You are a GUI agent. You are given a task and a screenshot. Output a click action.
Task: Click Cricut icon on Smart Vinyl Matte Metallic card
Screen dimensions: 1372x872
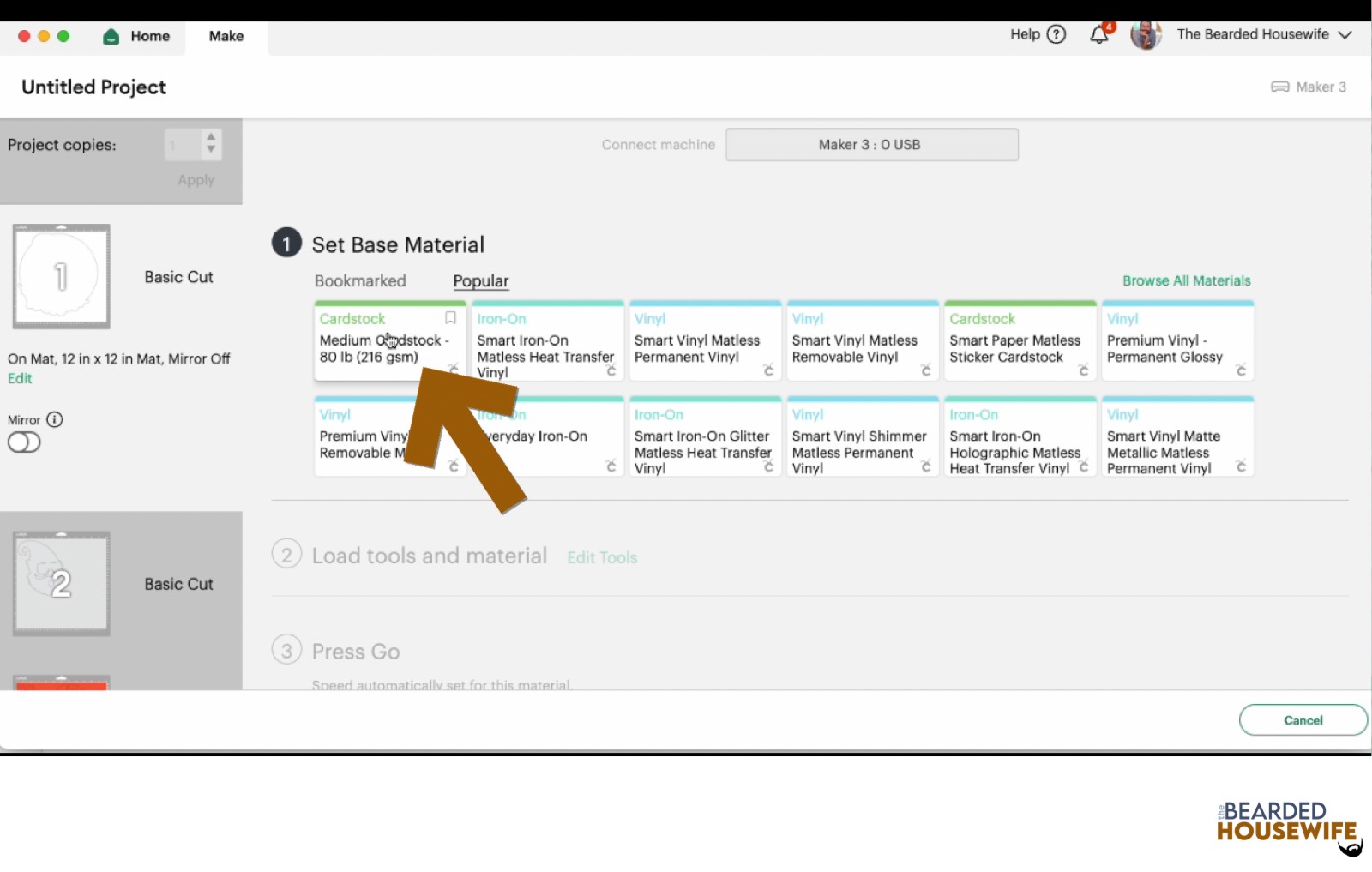click(x=1241, y=466)
